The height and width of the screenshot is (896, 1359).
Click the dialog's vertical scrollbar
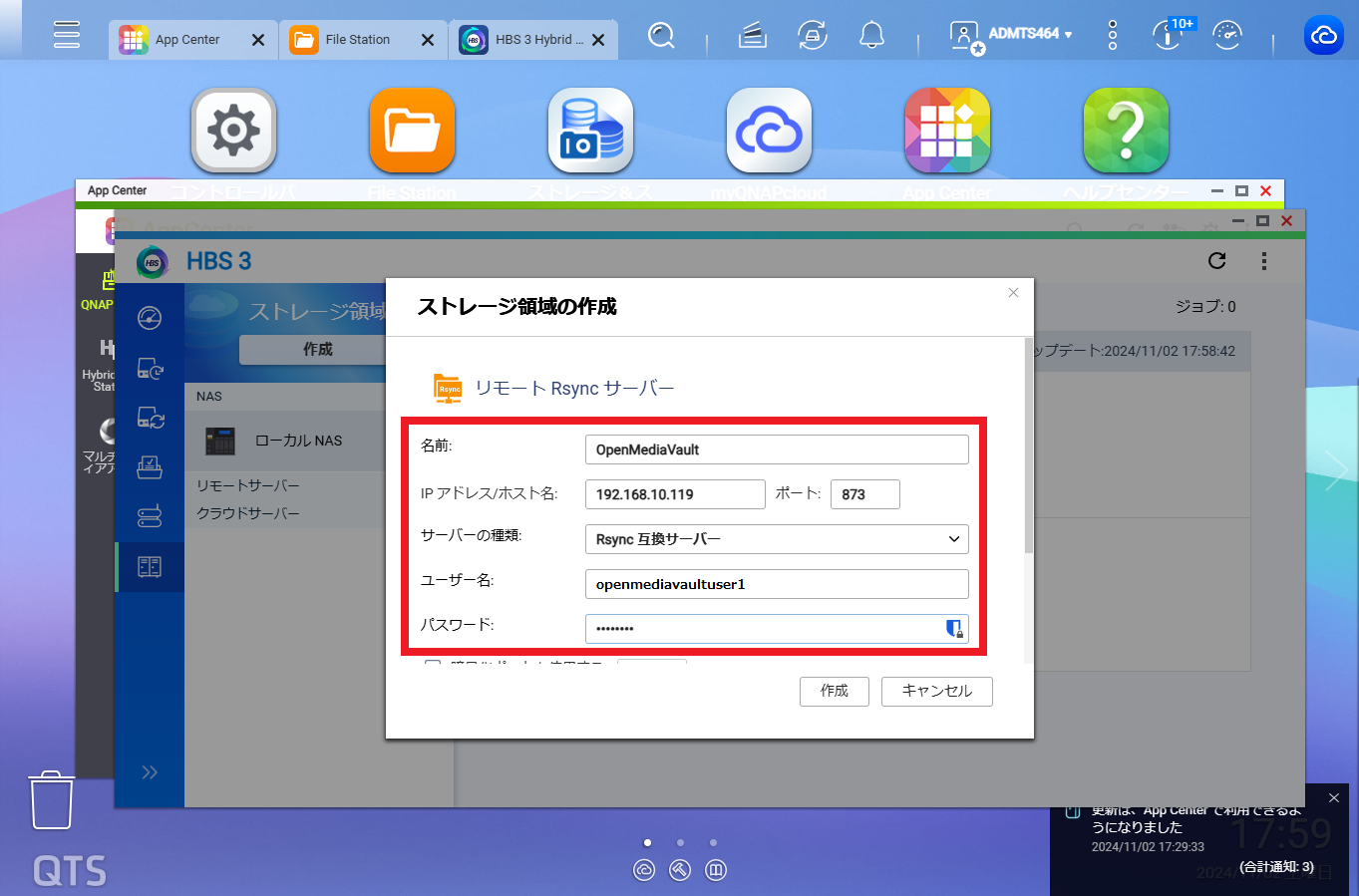[1029, 446]
